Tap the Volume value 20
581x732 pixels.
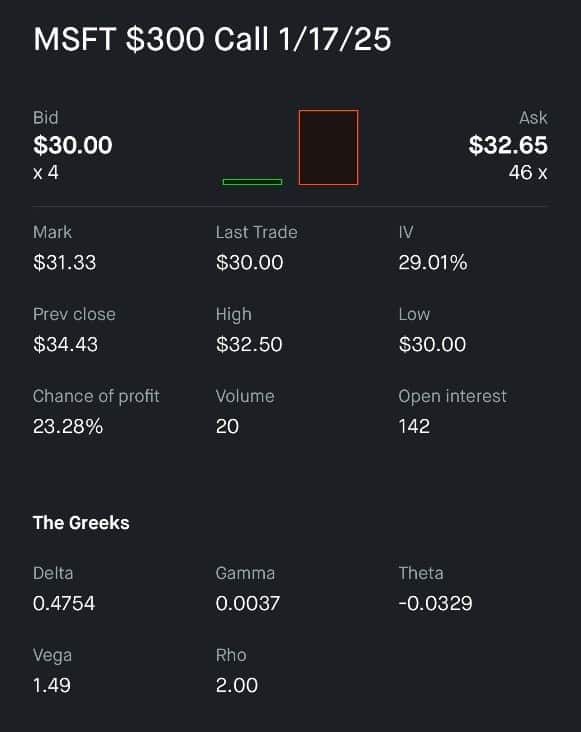coord(227,426)
